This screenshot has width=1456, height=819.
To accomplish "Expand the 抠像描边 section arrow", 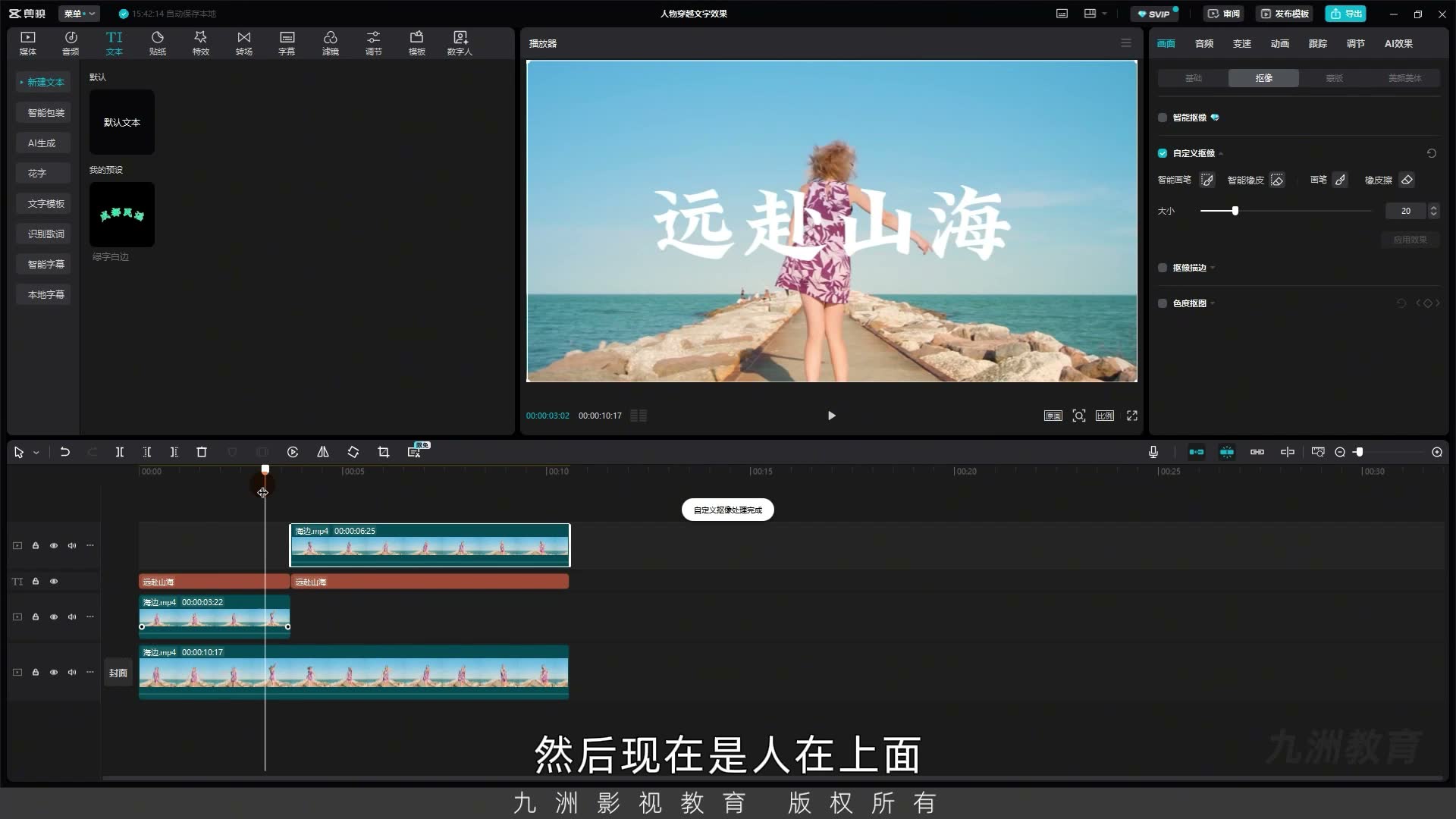I will point(1213,268).
